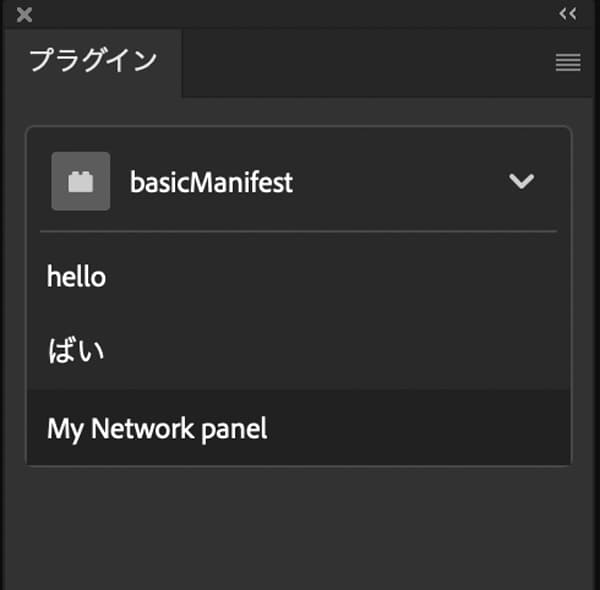Click the separator line under basicManifest header

298,232
